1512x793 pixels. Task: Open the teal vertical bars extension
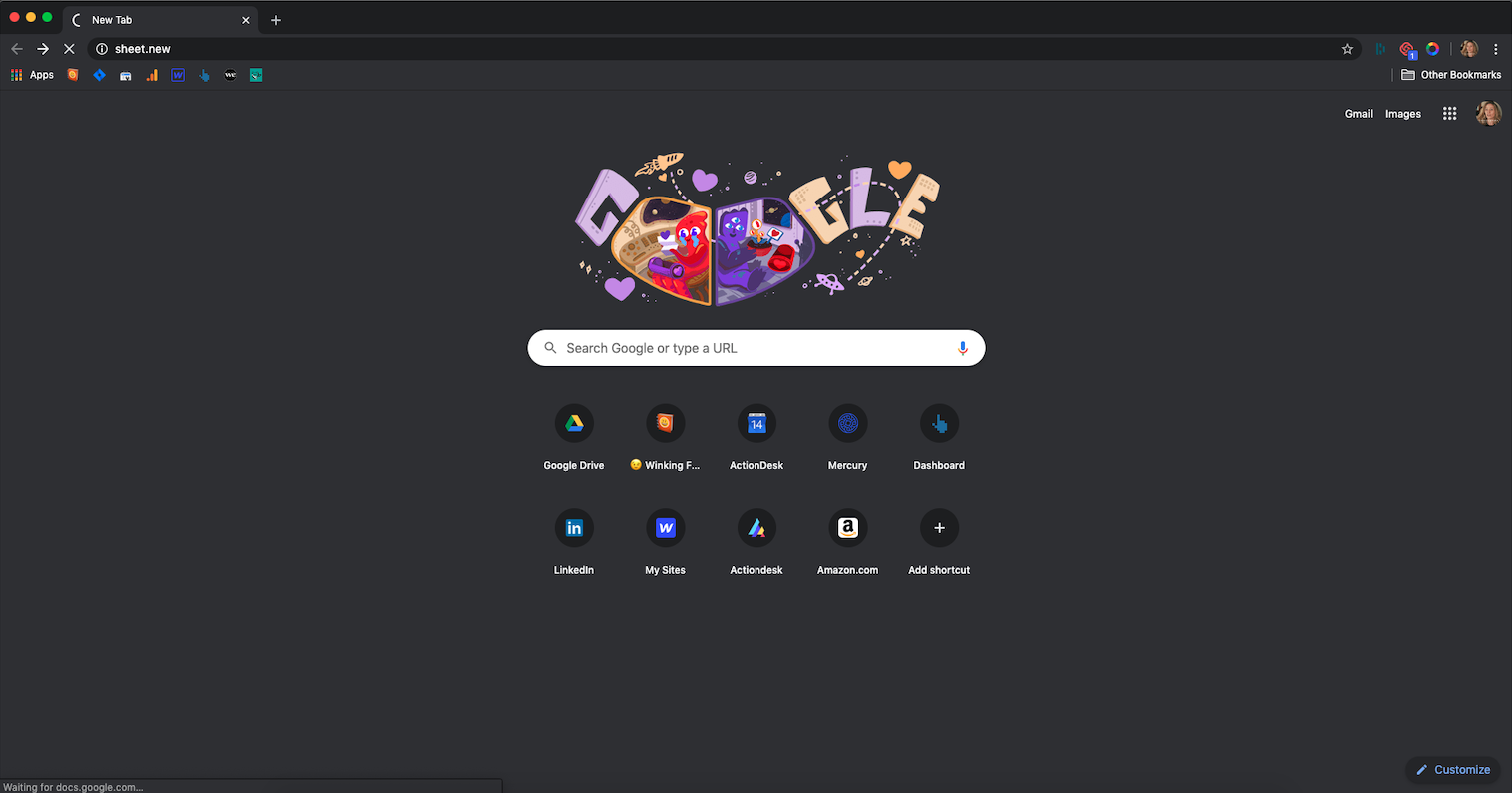tap(1380, 49)
